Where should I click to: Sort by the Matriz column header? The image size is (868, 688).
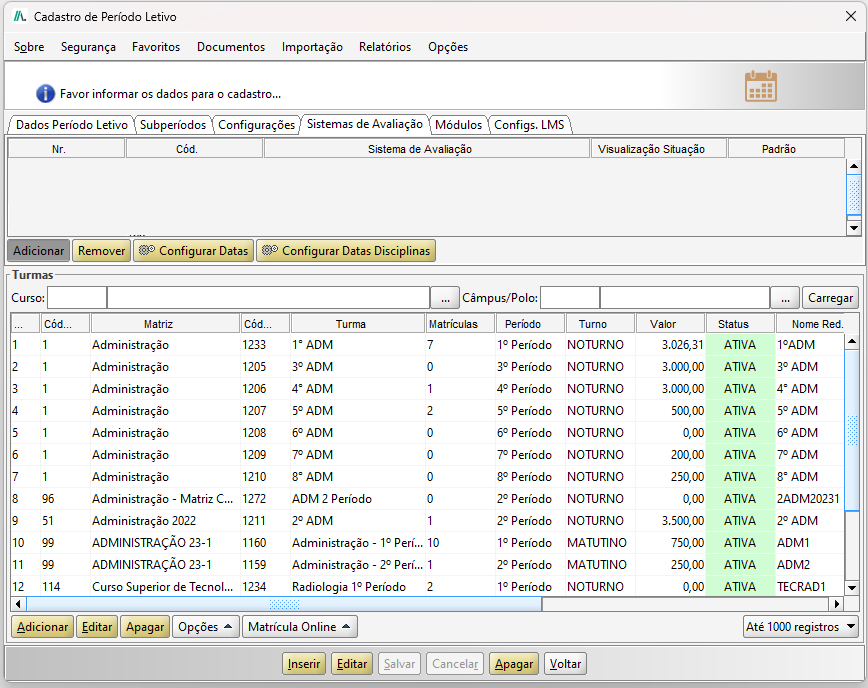click(166, 324)
